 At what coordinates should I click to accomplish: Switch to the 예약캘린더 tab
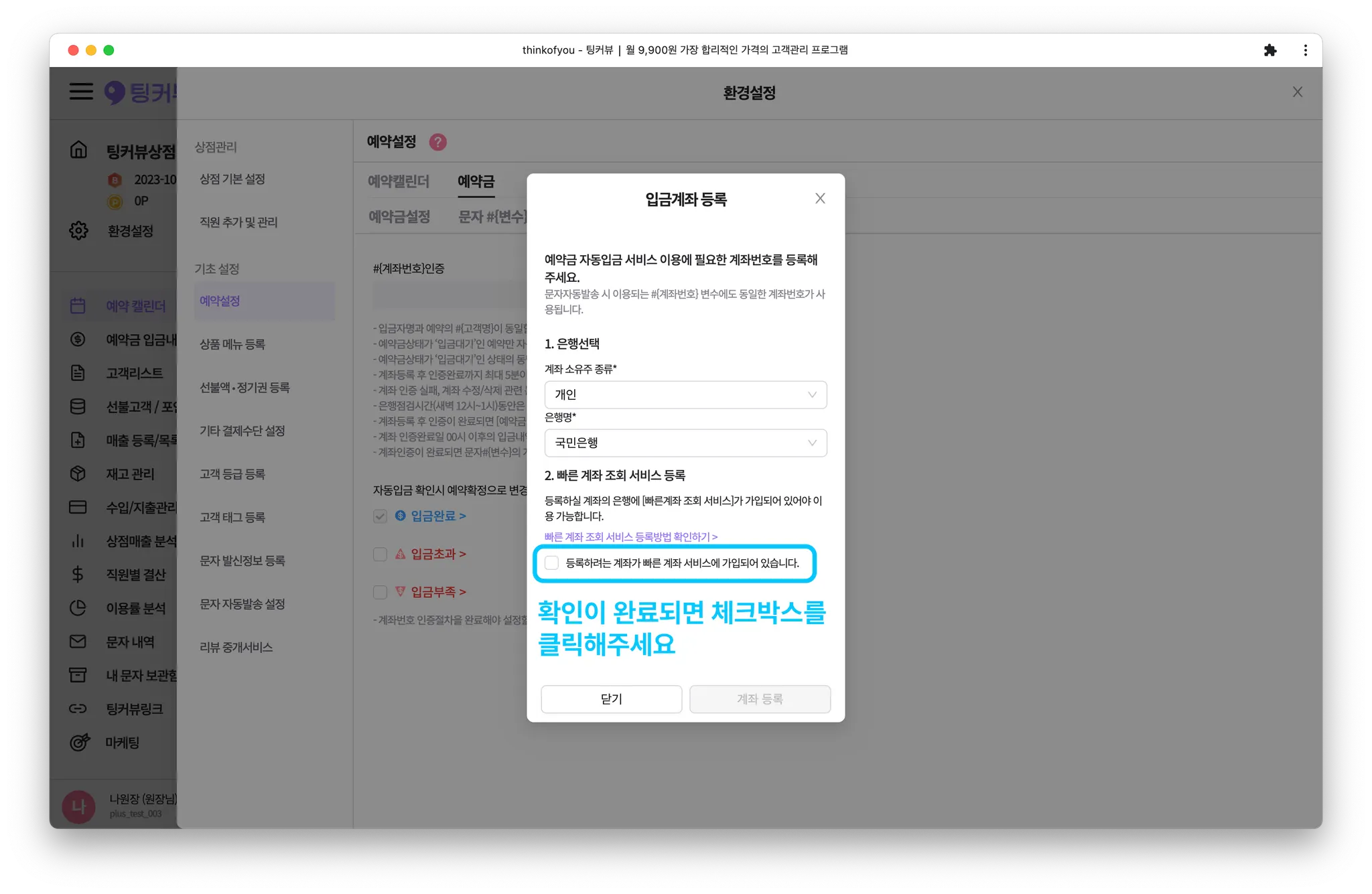(399, 181)
